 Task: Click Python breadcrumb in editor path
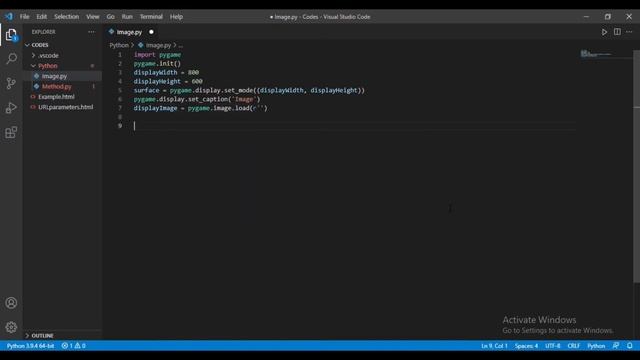[119, 45]
